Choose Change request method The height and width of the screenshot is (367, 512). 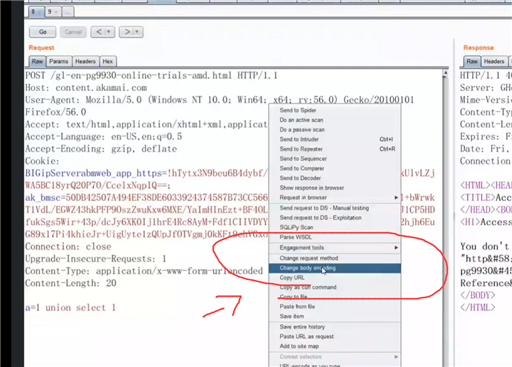[335, 258]
